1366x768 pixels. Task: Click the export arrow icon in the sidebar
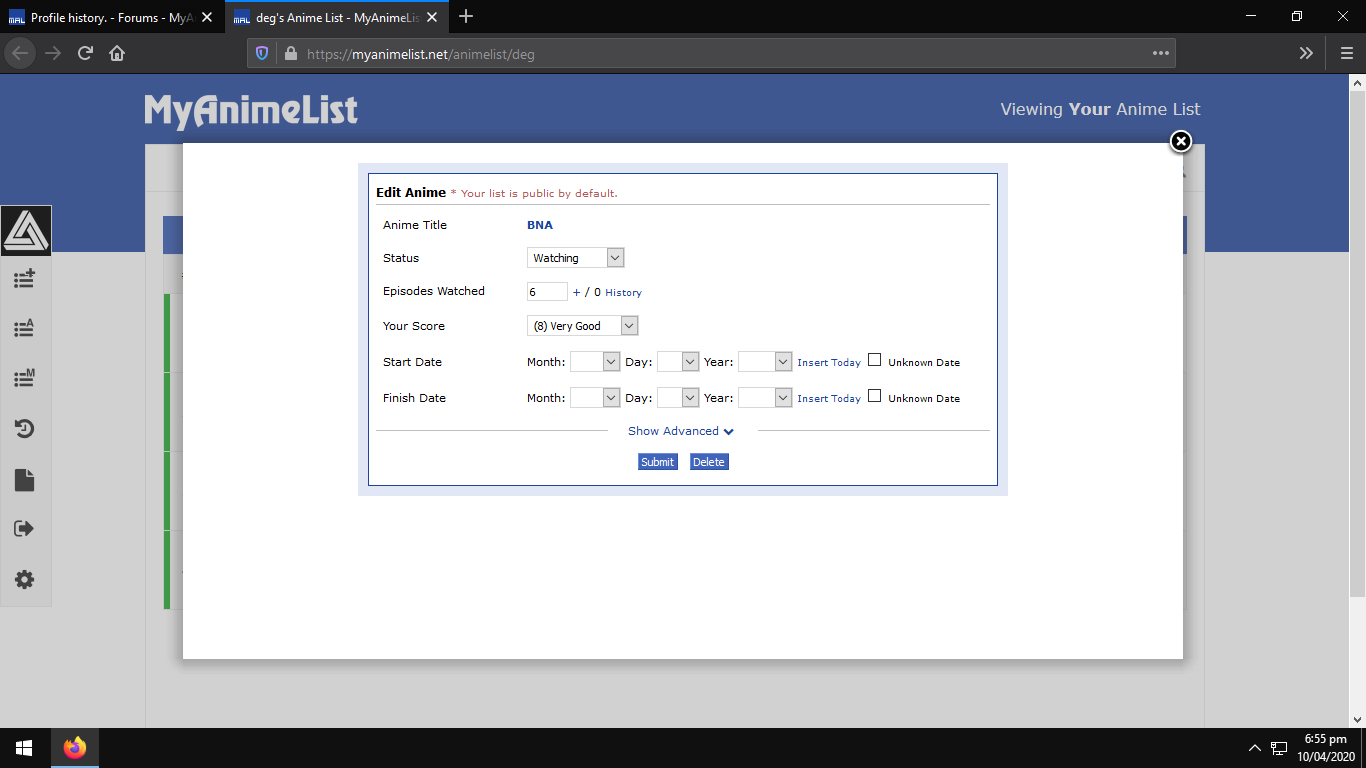(25, 529)
